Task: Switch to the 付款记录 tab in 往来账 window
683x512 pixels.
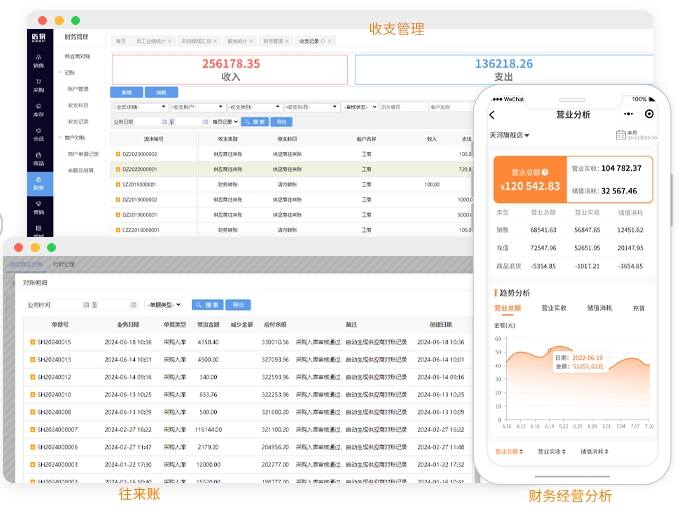Action: [x=64, y=264]
